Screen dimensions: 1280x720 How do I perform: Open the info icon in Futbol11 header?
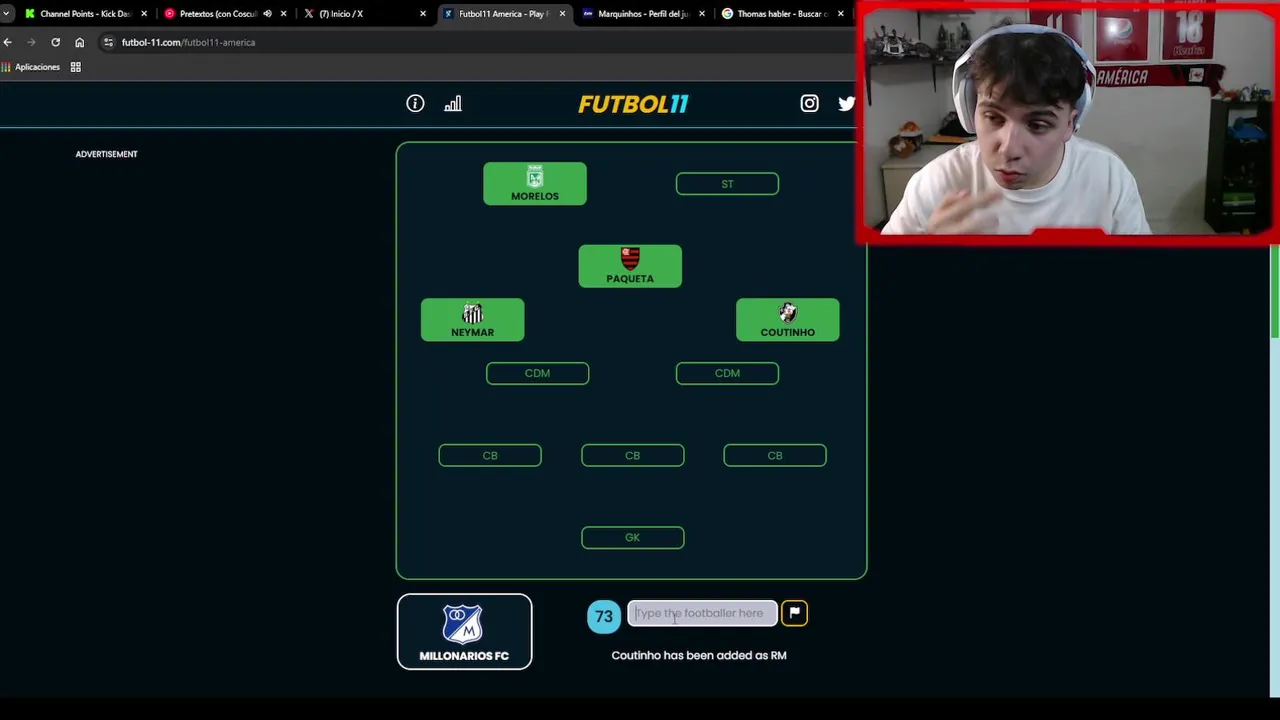(415, 104)
